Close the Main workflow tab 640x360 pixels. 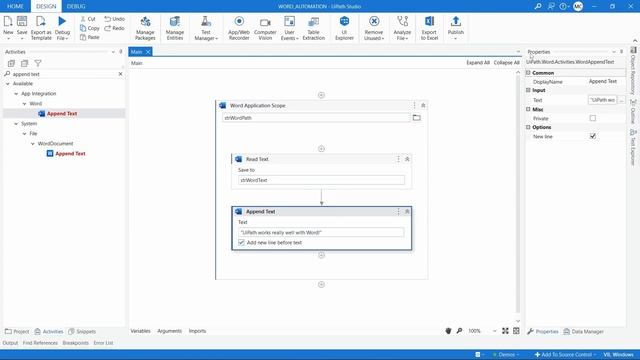pyautogui.click(x=148, y=52)
